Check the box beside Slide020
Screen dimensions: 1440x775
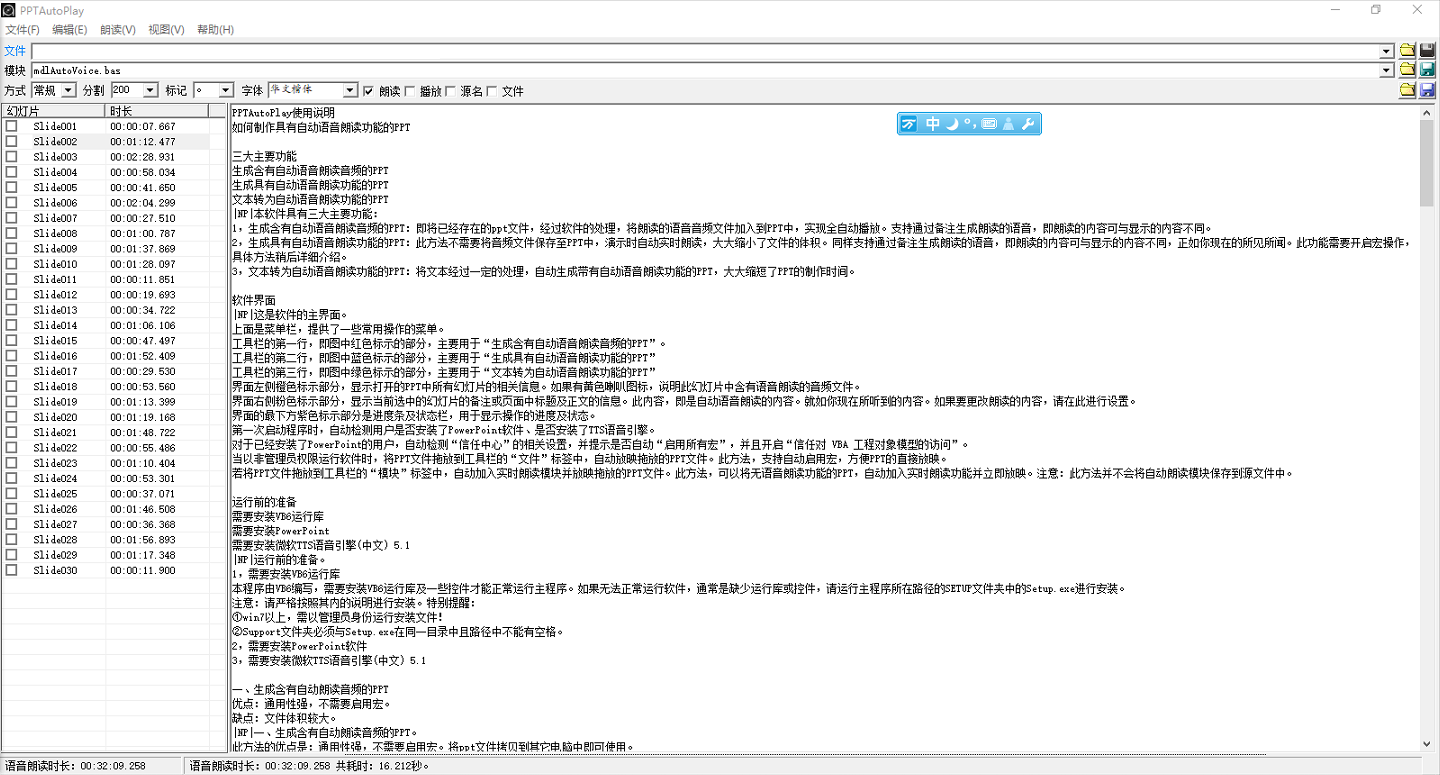coord(11,417)
